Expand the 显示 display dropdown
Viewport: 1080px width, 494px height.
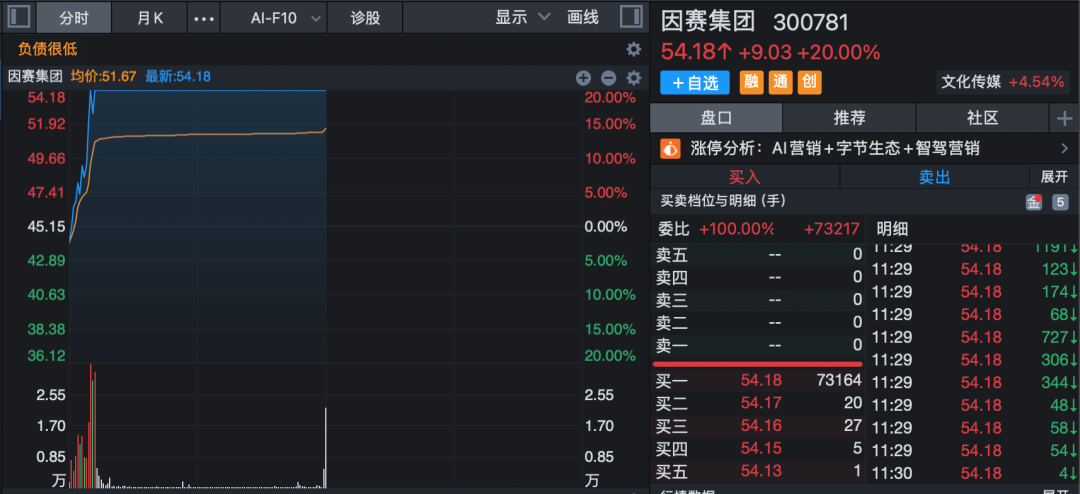pos(523,17)
